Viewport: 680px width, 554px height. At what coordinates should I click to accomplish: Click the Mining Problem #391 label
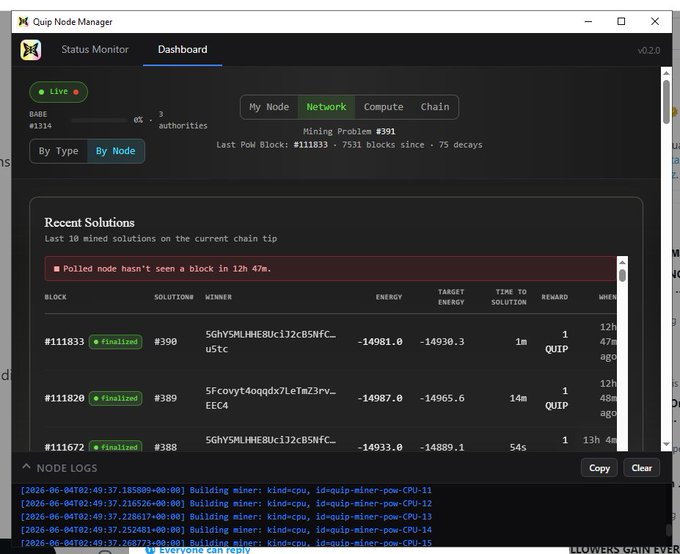349,131
